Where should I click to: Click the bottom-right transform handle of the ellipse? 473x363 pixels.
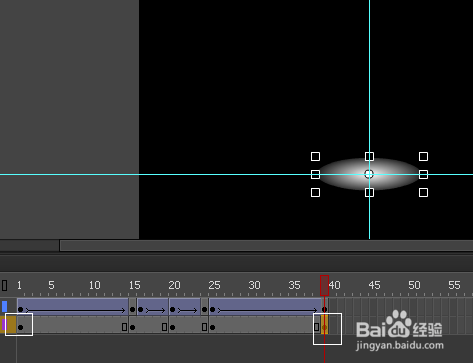point(423,192)
